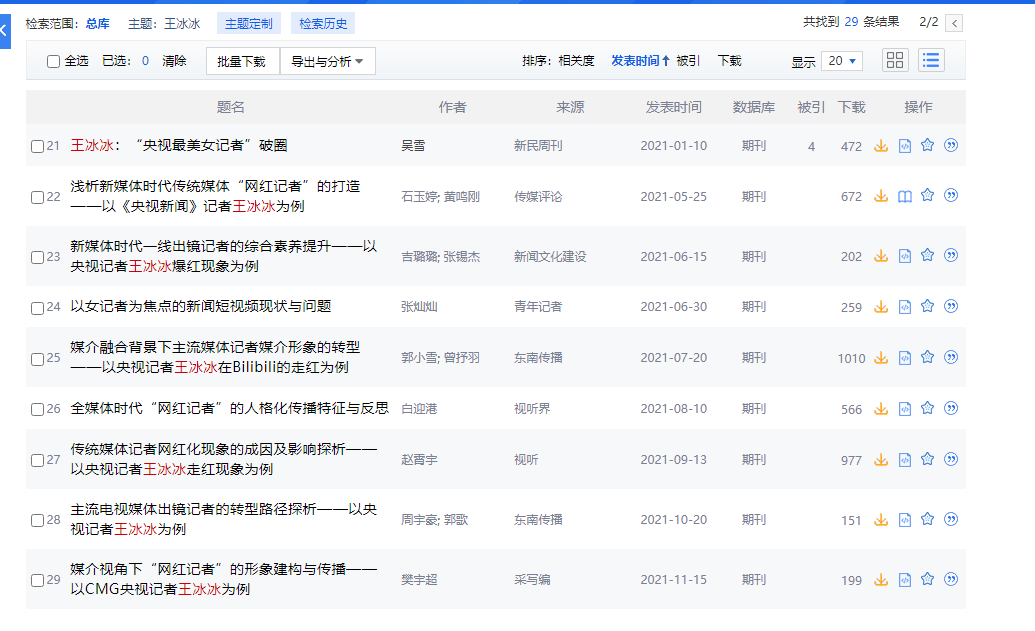Open author 樊宇超's page
1035x631 pixels.
click(419, 580)
